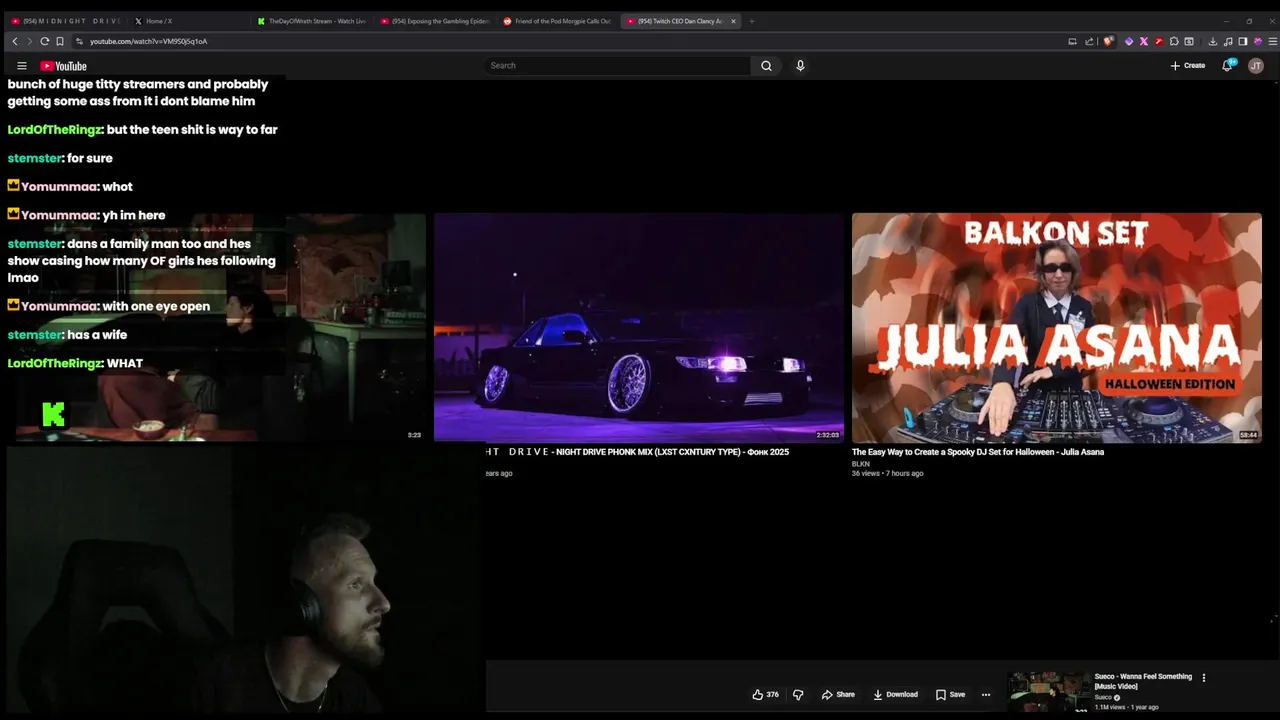Click the Download button under video
Screen dimensions: 1280x720
coord(895,694)
